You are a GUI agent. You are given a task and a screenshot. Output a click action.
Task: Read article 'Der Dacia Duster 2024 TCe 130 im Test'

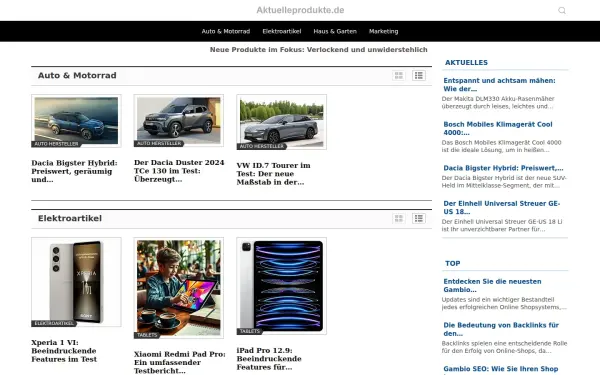(179, 171)
